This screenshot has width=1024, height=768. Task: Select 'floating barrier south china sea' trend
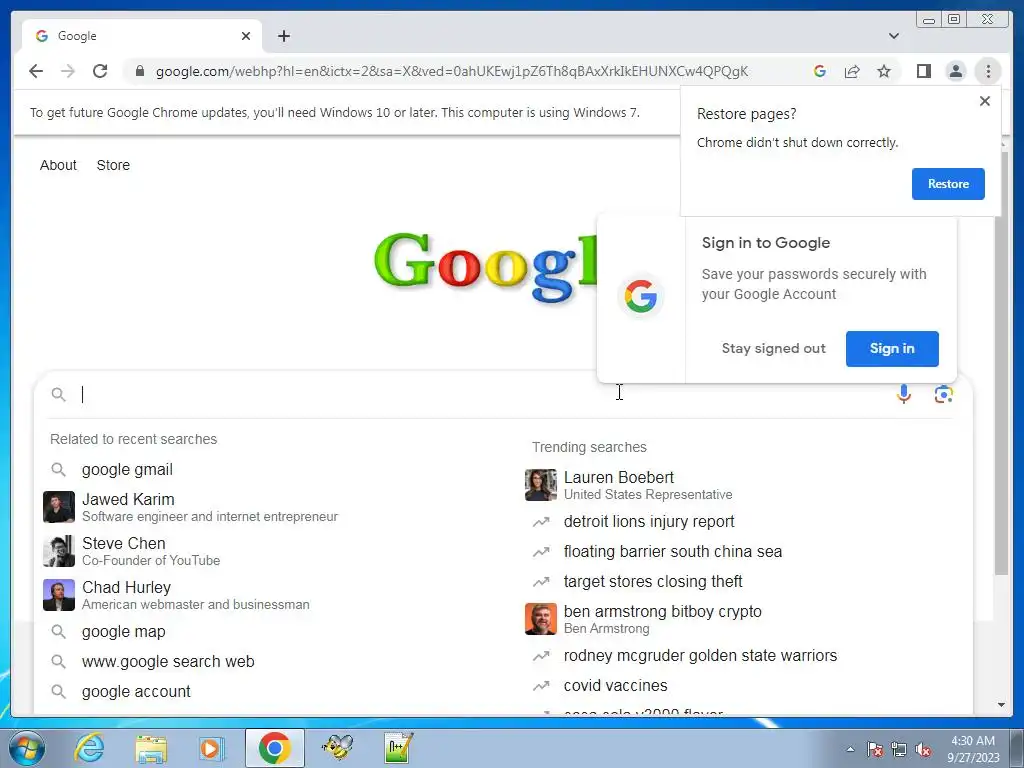673,552
